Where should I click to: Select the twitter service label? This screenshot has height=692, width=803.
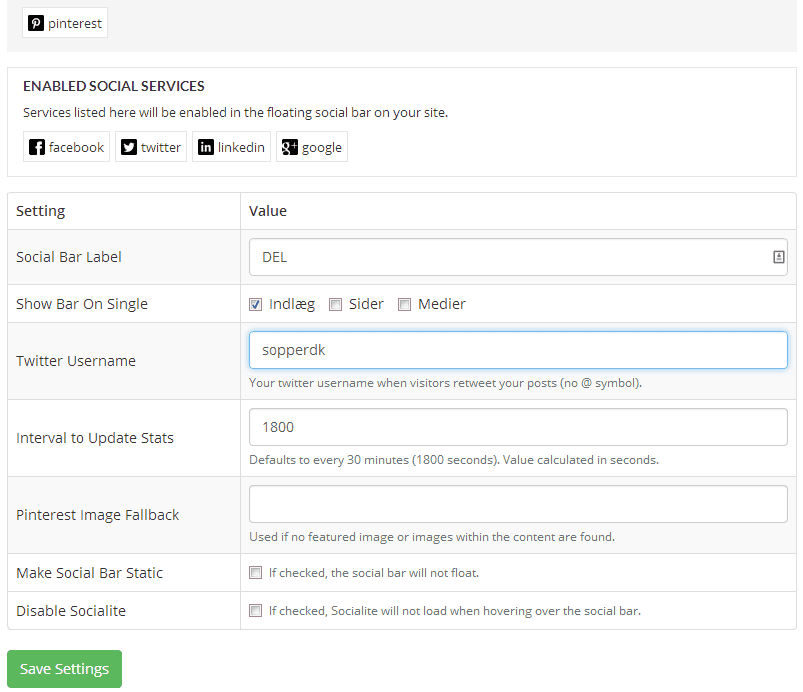[161, 148]
